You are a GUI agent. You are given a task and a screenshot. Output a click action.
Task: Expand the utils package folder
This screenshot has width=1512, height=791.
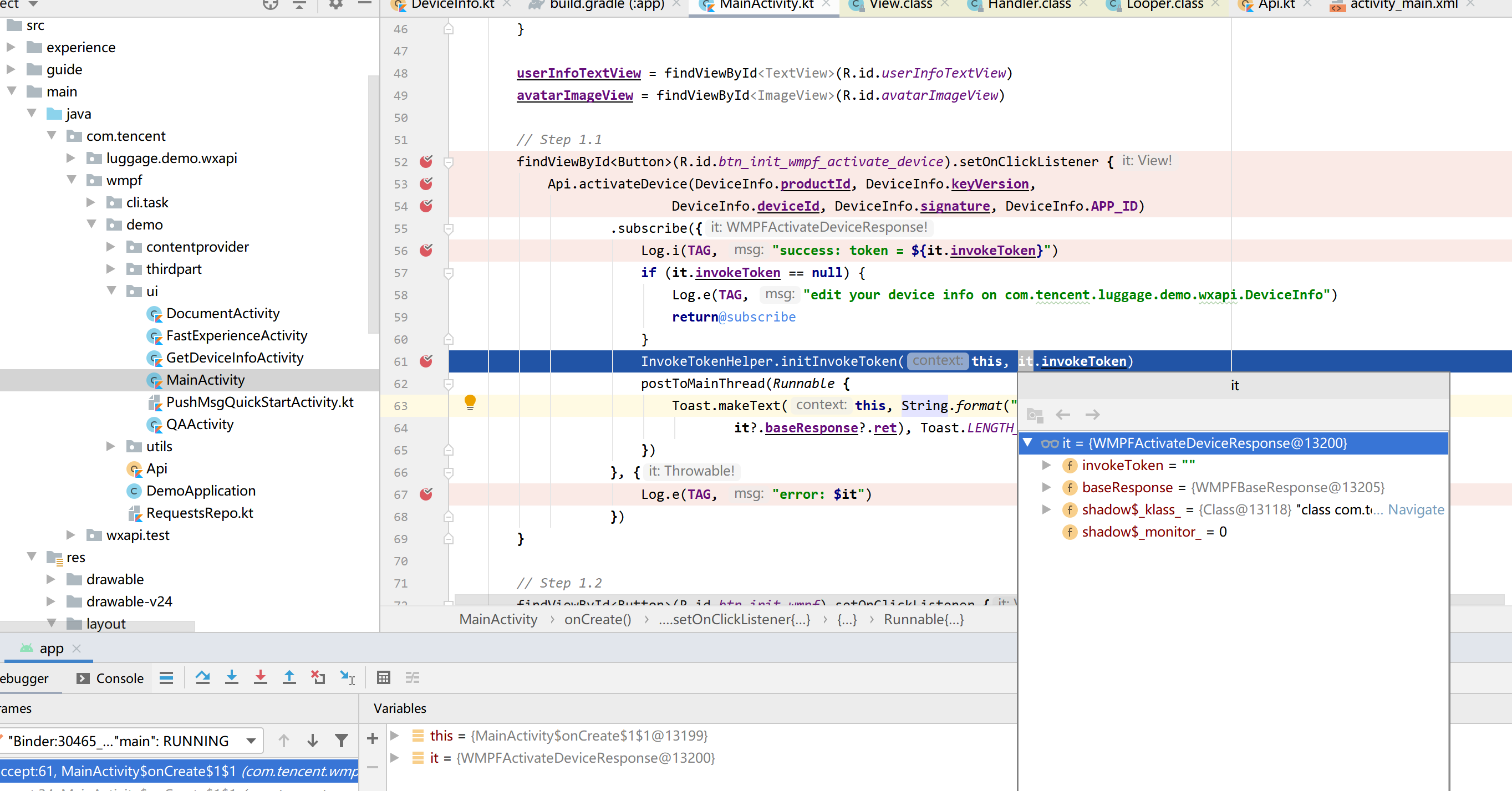pyautogui.click(x=110, y=447)
